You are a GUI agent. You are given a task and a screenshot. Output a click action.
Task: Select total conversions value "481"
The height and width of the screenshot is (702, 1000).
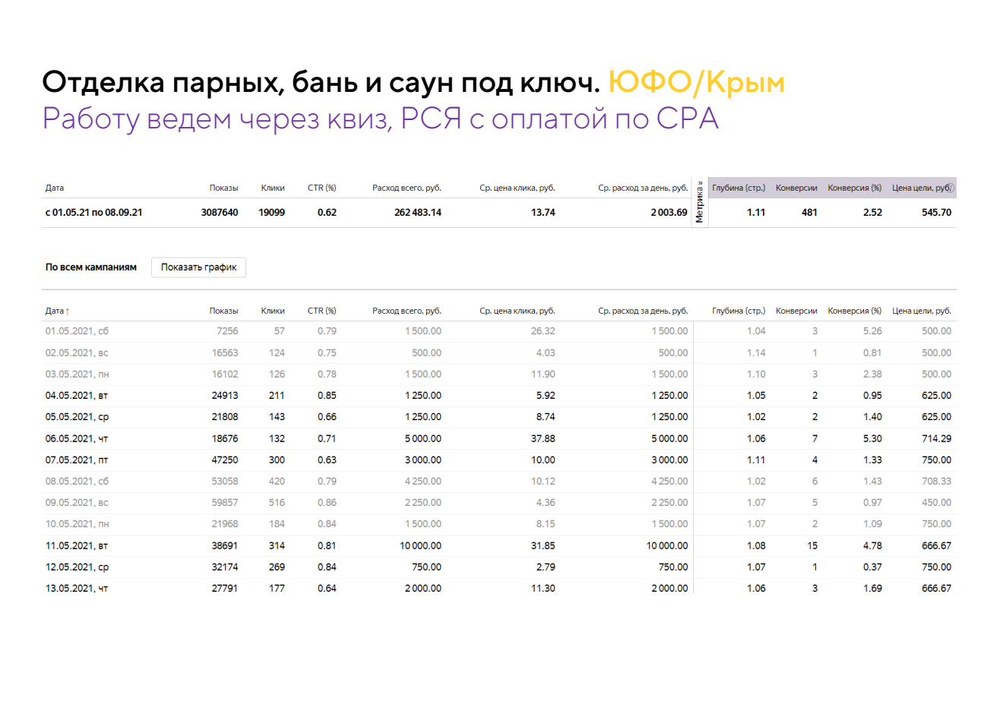(x=809, y=212)
